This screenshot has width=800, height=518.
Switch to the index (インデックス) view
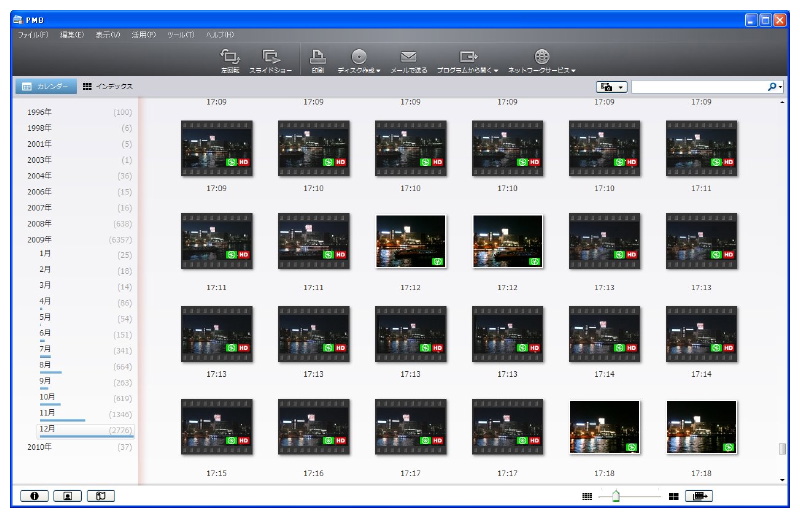(x=107, y=87)
